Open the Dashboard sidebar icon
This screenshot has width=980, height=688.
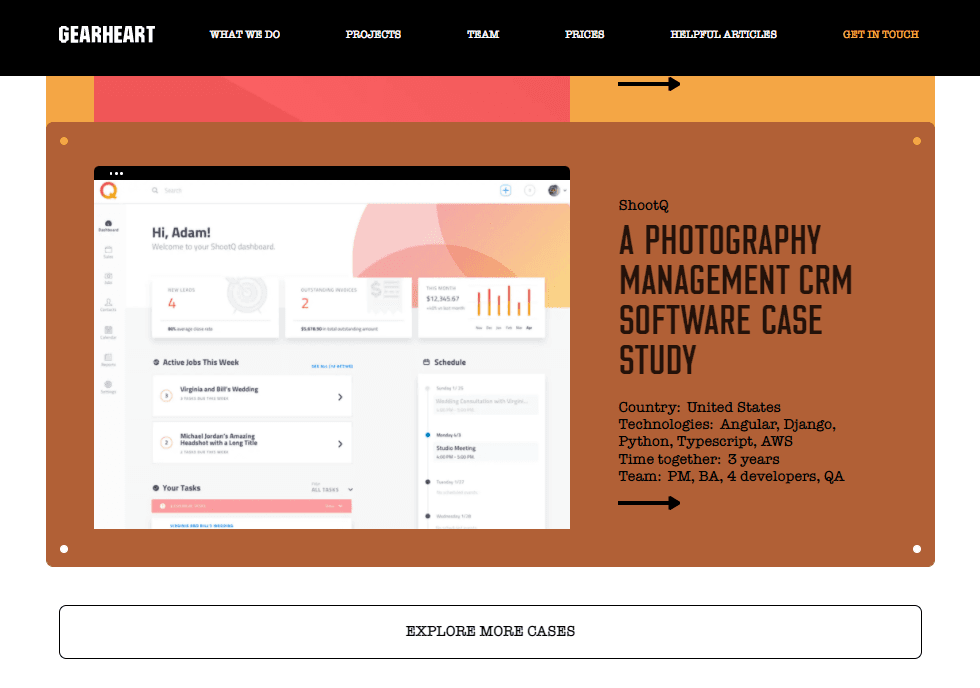pyautogui.click(x=108, y=225)
